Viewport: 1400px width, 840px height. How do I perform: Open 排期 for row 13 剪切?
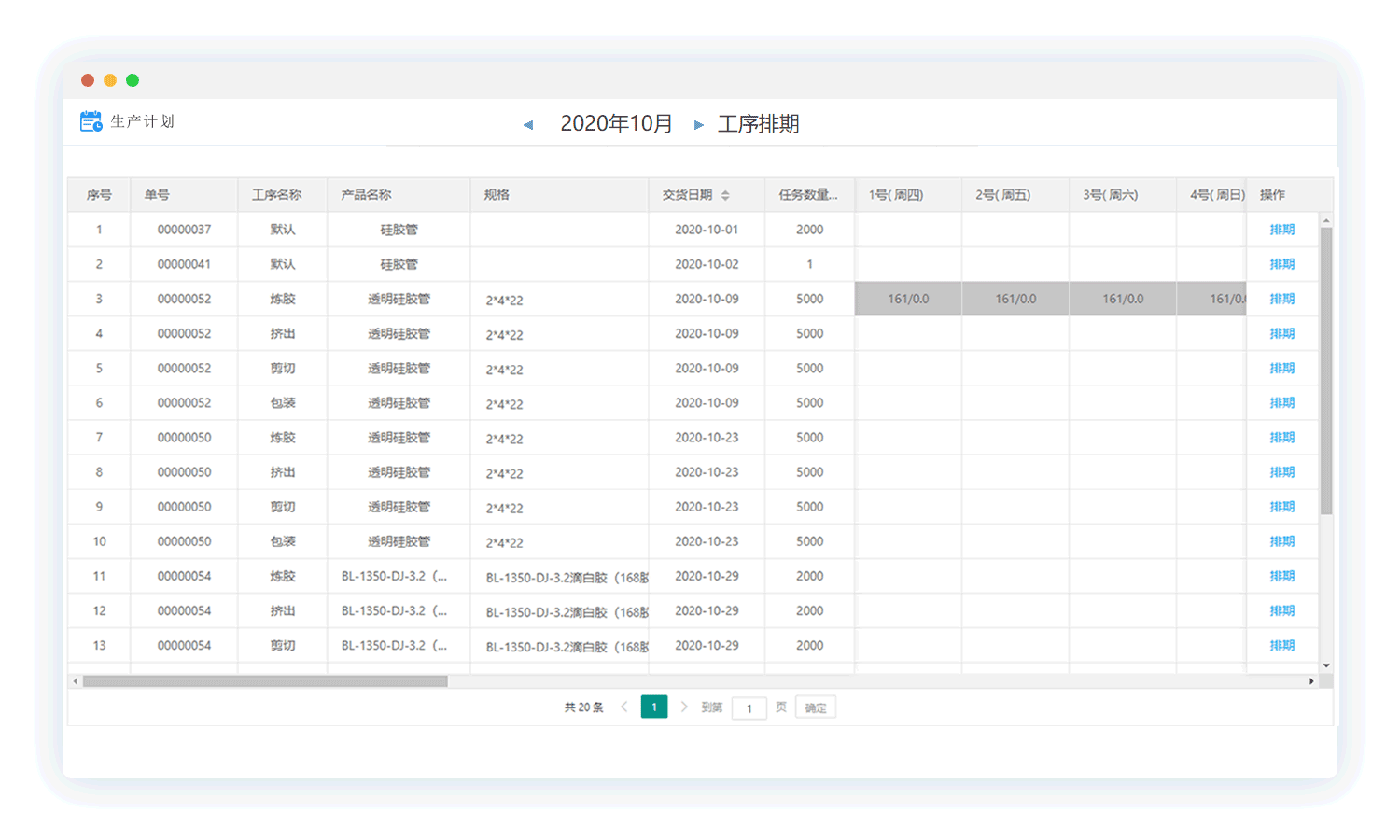tap(1281, 645)
